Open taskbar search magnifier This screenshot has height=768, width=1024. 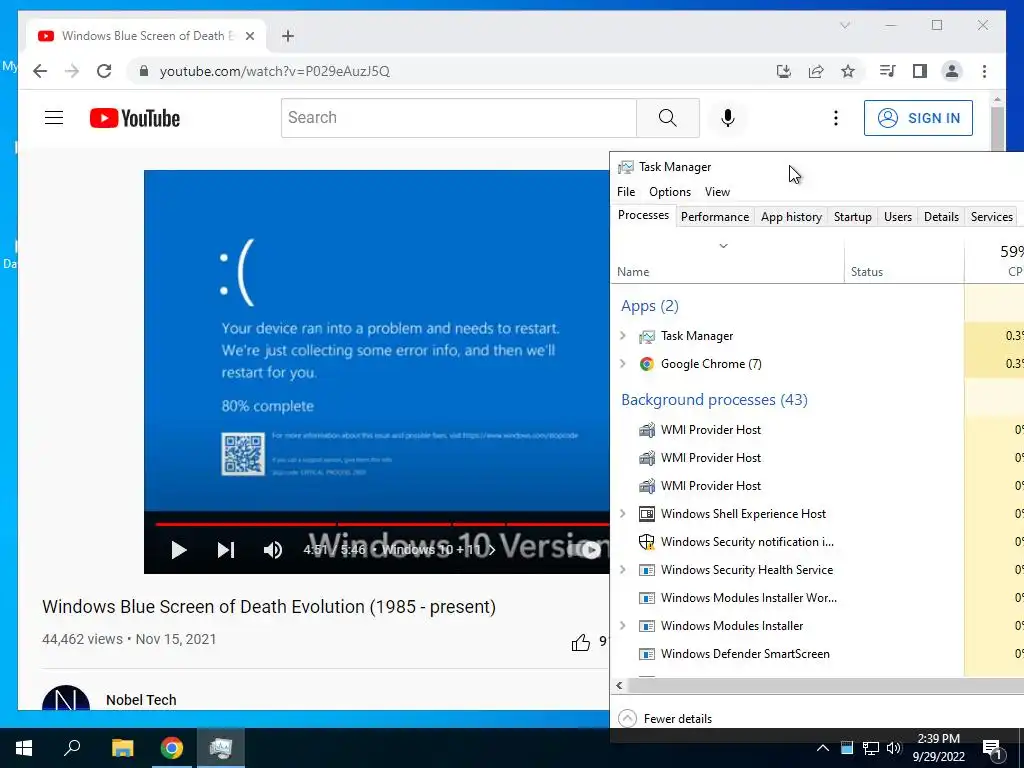(72, 748)
